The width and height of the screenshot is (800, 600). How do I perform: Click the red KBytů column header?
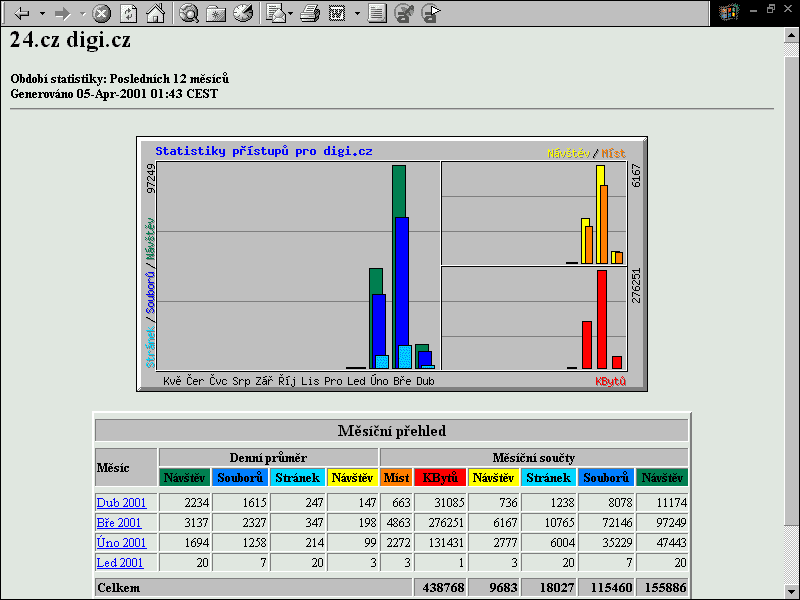440,478
